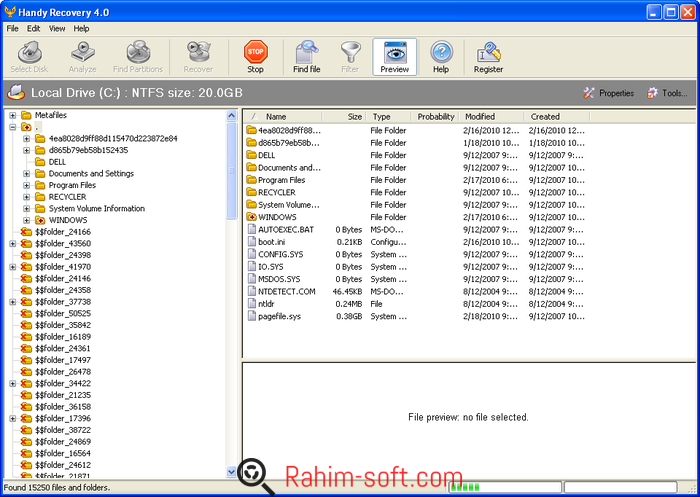The image size is (700, 497).
Task: Select RECYCLER in the file list
Action: coord(277,192)
